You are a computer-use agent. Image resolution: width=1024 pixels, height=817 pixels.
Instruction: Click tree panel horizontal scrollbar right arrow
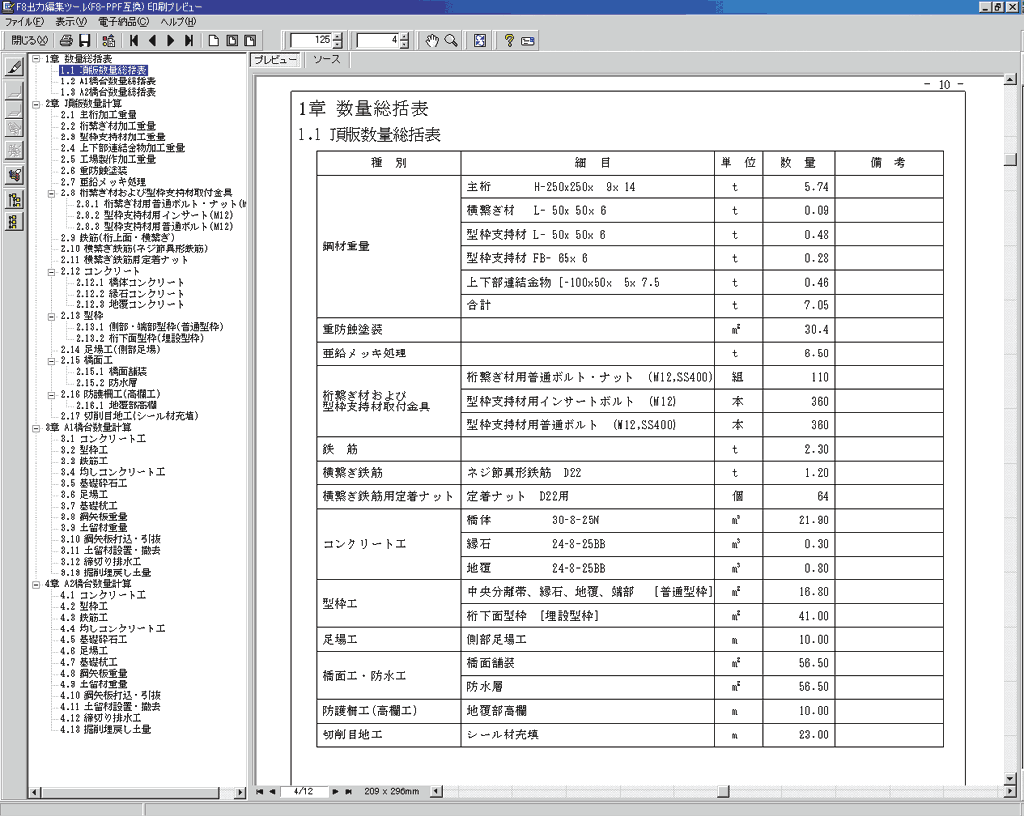click(x=240, y=792)
